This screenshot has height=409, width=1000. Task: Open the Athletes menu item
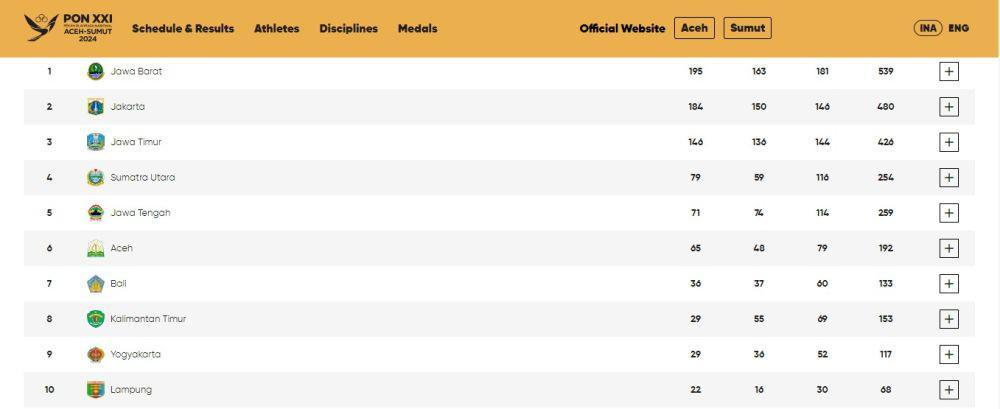point(277,28)
